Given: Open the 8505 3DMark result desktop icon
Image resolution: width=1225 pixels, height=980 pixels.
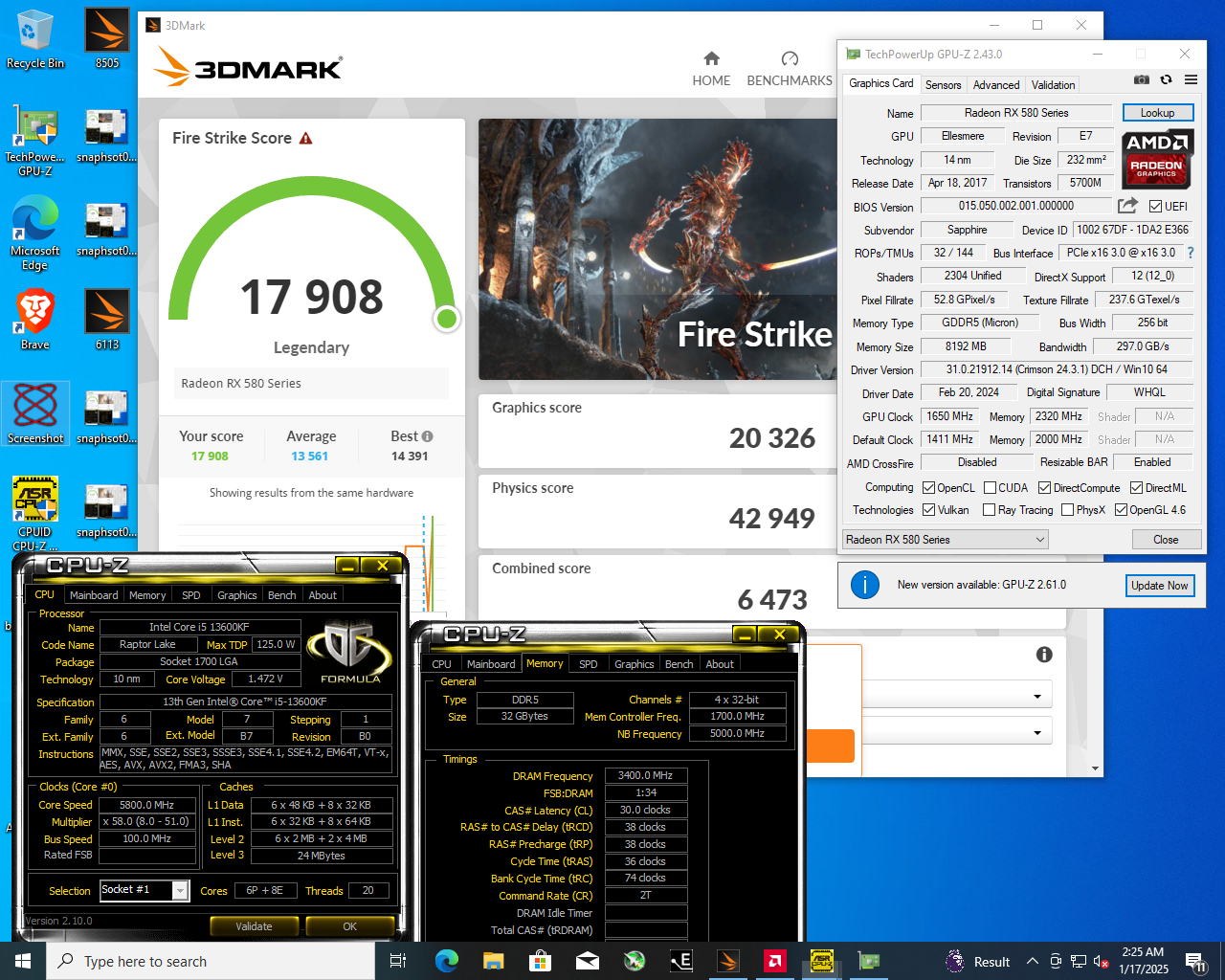Looking at the screenshot, I should pos(107,39).
